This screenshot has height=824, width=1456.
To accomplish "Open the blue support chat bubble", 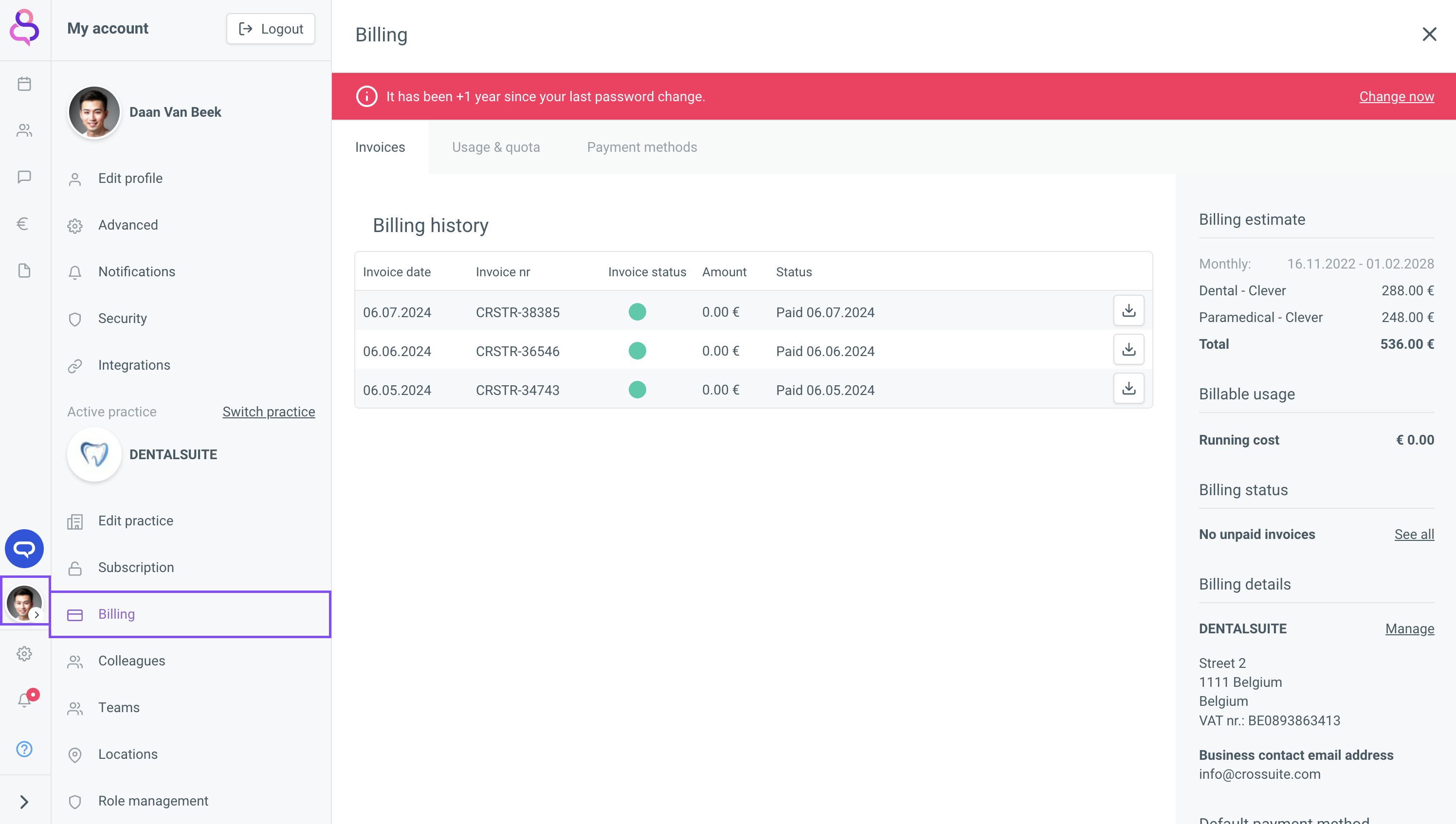I will (x=24, y=548).
